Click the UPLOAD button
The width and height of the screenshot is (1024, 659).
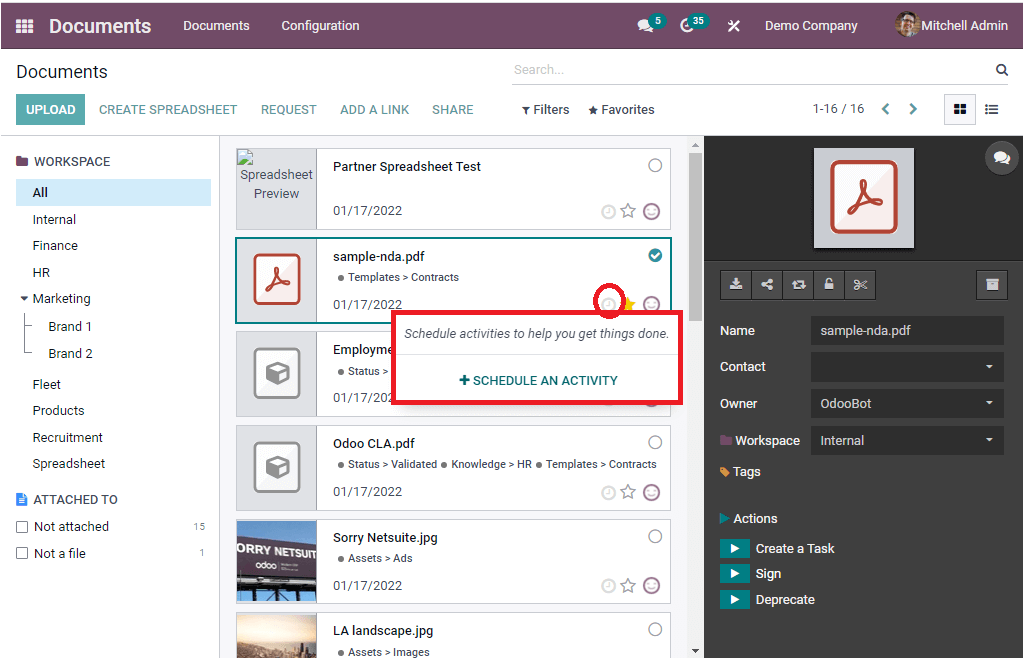[50, 110]
